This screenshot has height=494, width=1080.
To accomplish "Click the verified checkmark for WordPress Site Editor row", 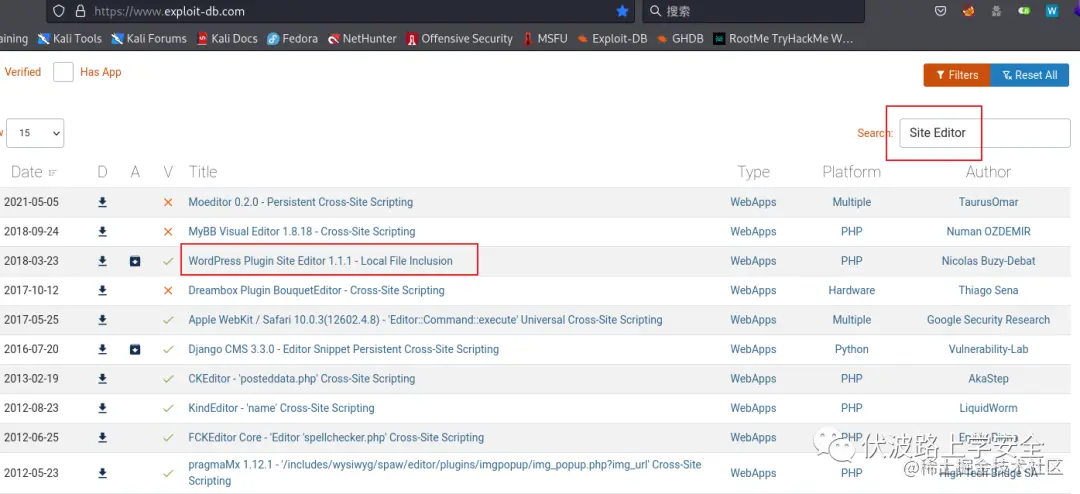I will coord(167,261).
